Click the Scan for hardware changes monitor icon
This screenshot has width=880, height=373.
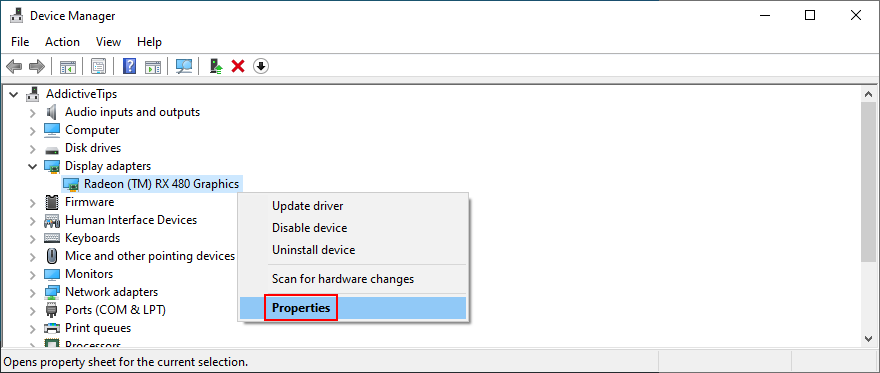pos(184,66)
